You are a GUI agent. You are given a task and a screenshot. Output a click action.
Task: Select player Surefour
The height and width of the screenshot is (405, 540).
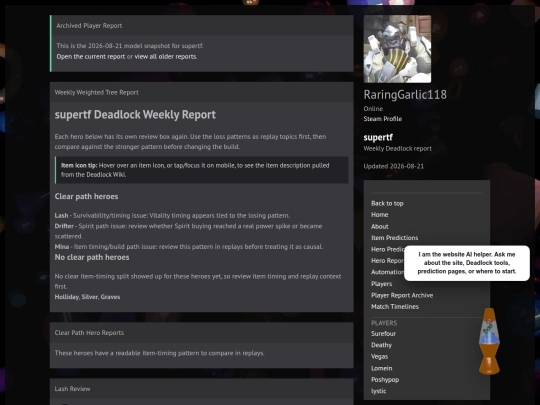[383, 333]
